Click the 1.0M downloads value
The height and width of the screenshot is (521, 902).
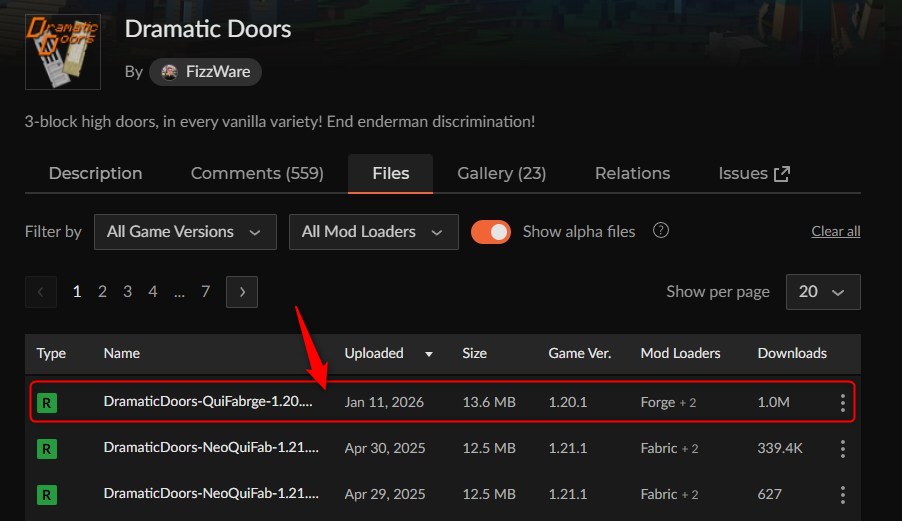773,402
